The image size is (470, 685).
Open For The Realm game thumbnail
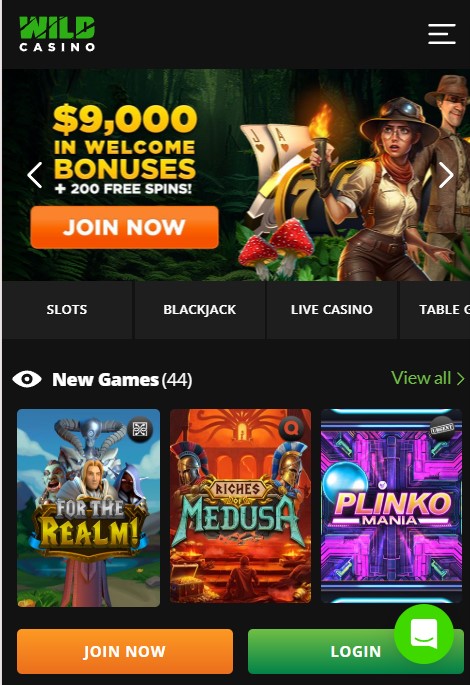89,508
